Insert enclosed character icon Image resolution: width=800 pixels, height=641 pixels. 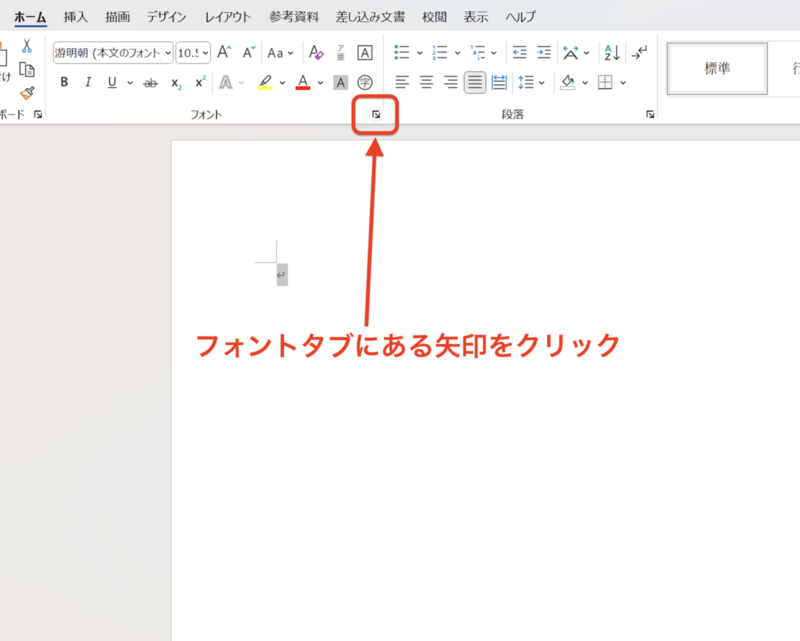coord(365,82)
